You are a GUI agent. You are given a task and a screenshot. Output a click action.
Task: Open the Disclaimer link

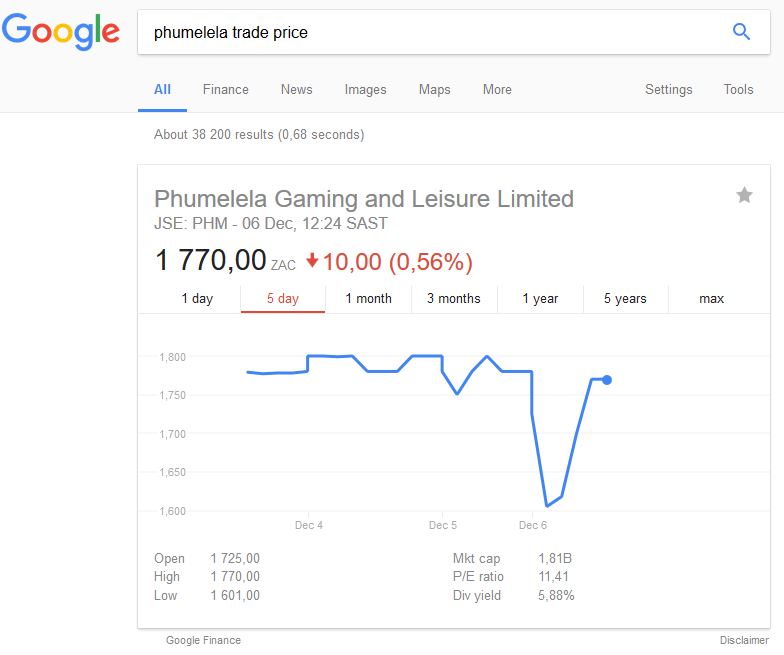[744, 640]
